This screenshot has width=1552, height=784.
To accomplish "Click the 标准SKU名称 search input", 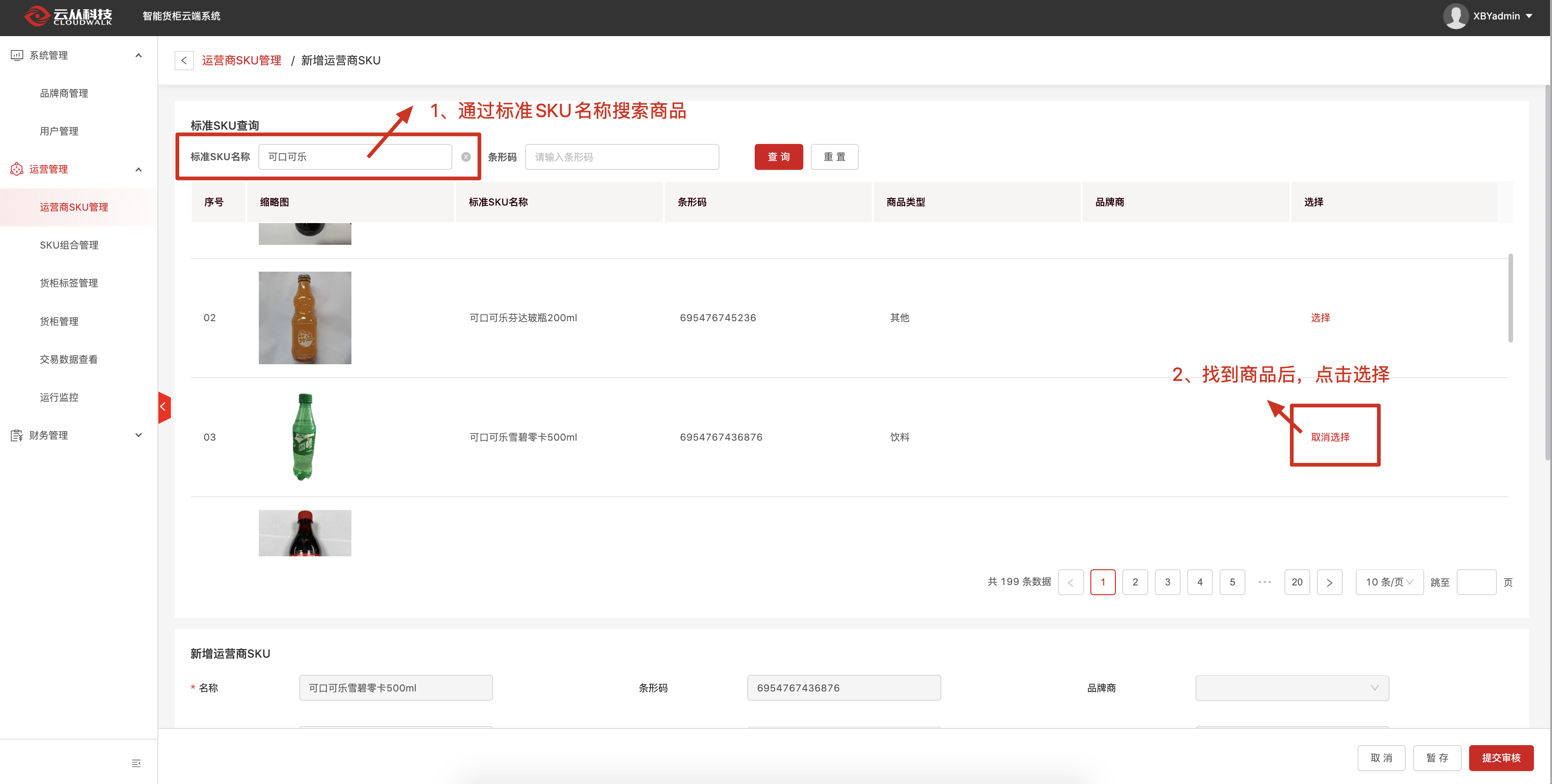I will [x=355, y=156].
